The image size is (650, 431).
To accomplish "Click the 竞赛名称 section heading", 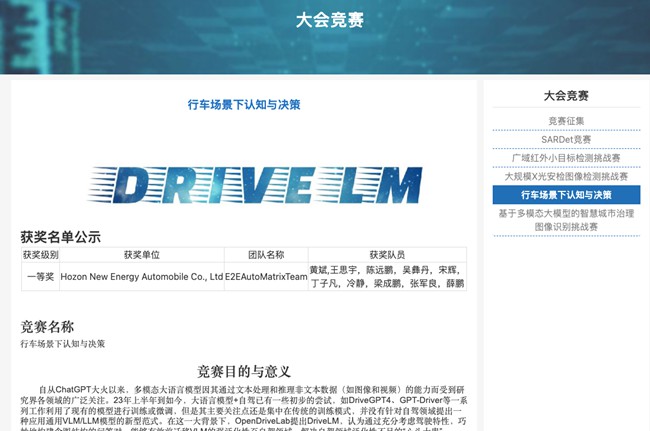I will coord(47,326).
